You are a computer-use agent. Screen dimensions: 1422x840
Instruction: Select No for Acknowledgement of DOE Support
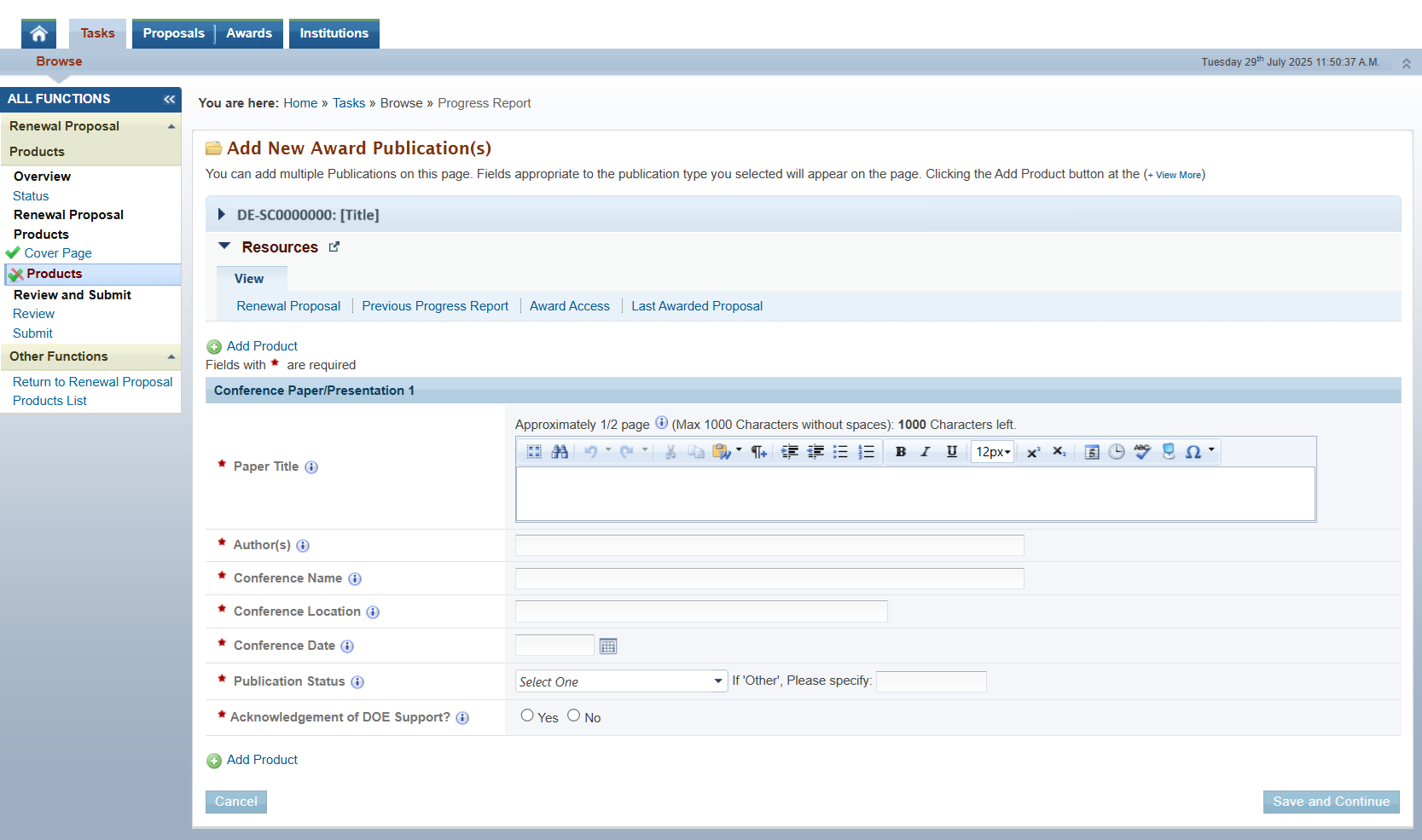coord(573,716)
